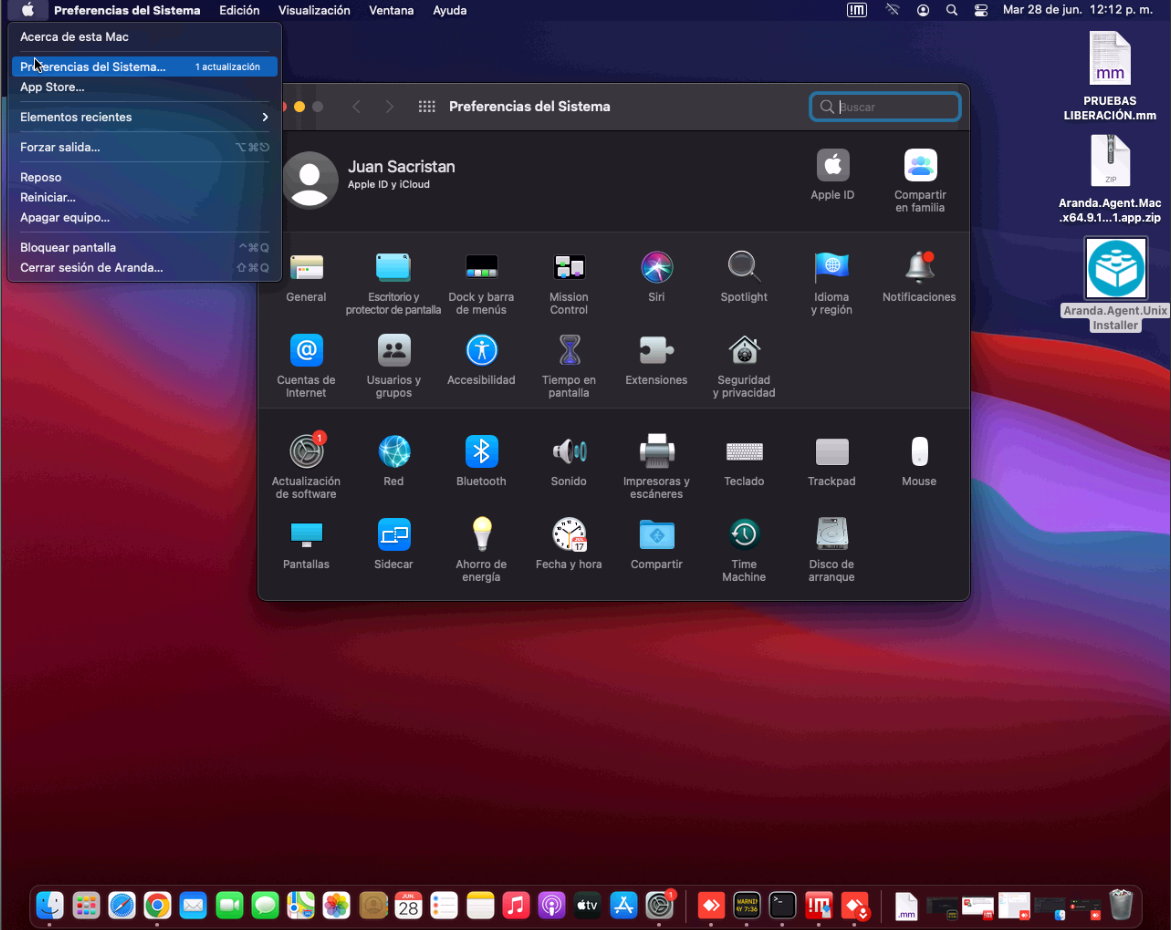Open Terminal from the Dock
The width and height of the screenshot is (1171, 930).
click(x=782, y=905)
